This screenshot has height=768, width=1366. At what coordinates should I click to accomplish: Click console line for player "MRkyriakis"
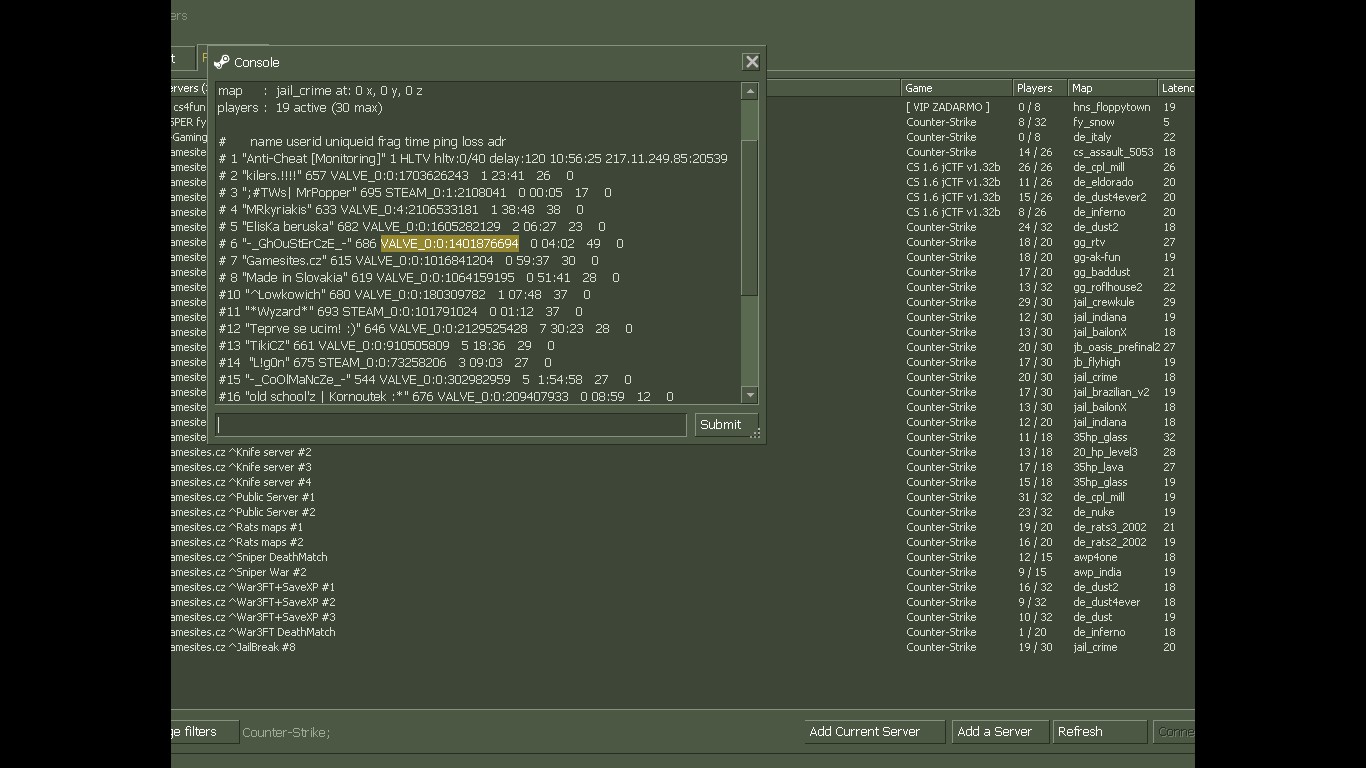(401, 209)
